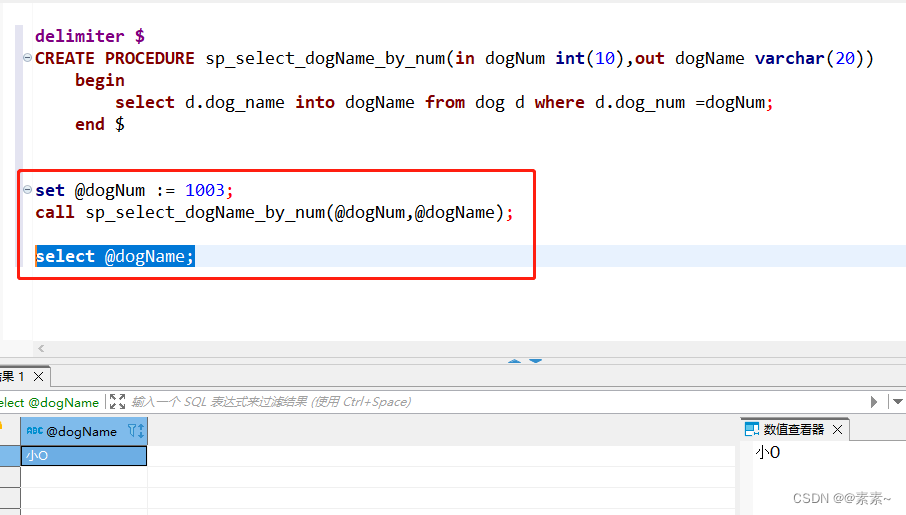This screenshot has width=906, height=515.
Task: Switch to the 数值查看器 tab
Action: [x=793, y=429]
